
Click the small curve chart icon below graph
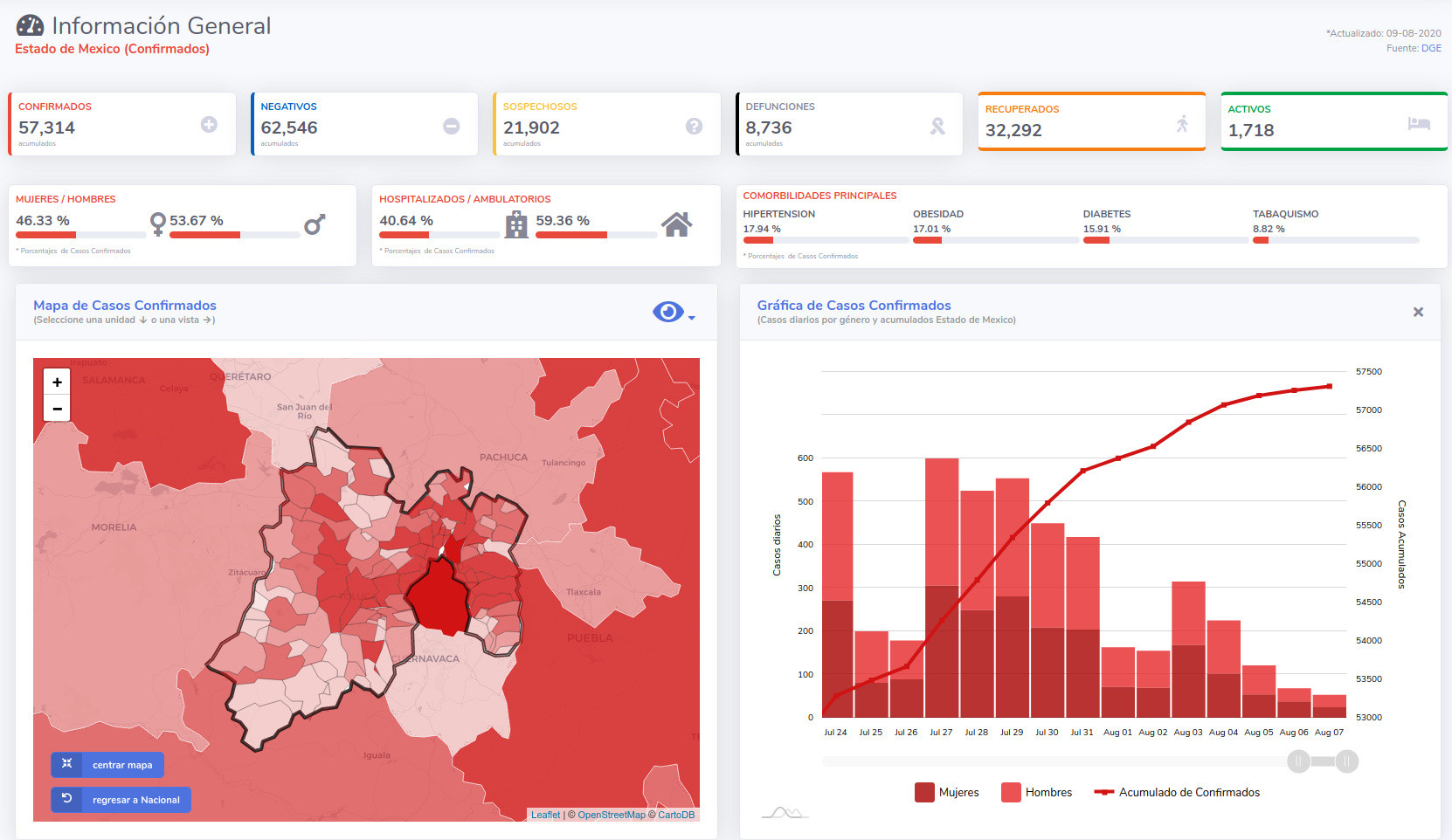click(785, 813)
